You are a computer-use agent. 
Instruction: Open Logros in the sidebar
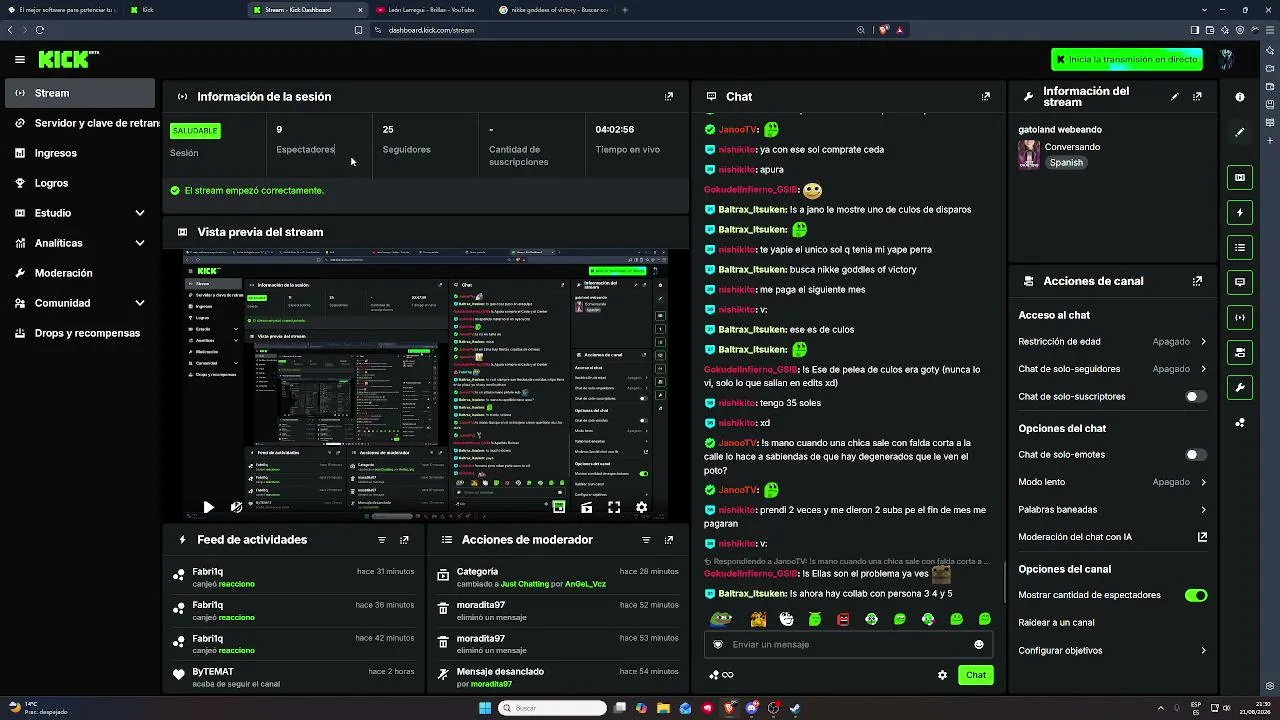[80, 183]
